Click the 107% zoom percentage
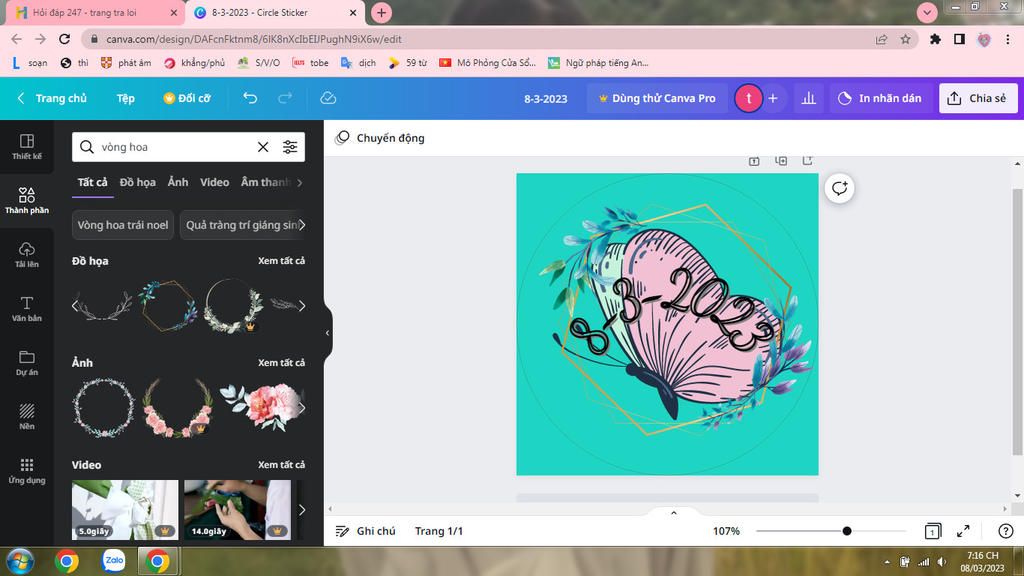Screen dimensions: 1024x576 (x=726, y=531)
